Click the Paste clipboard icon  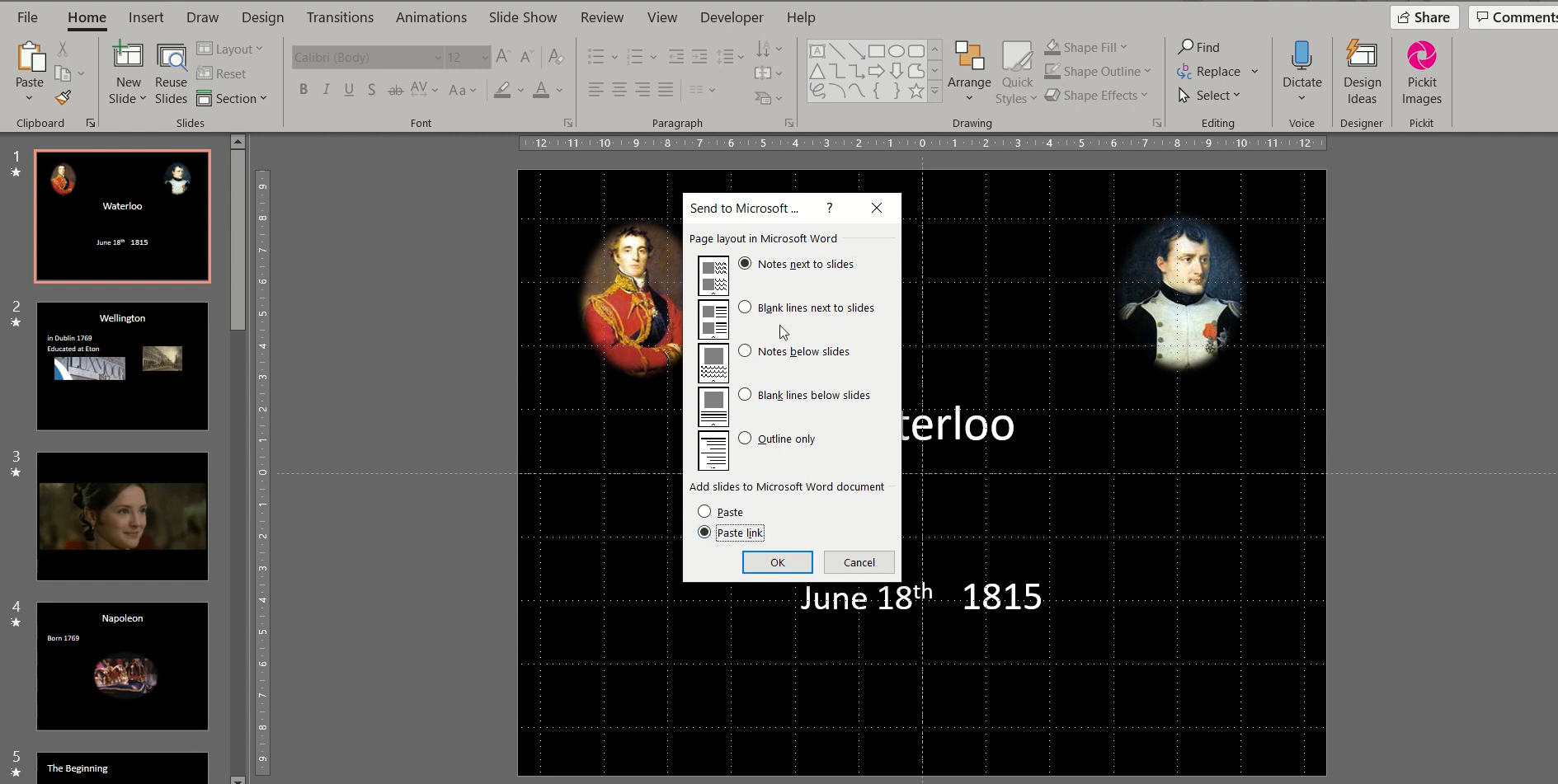pyautogui.click(x=30, y=58)
